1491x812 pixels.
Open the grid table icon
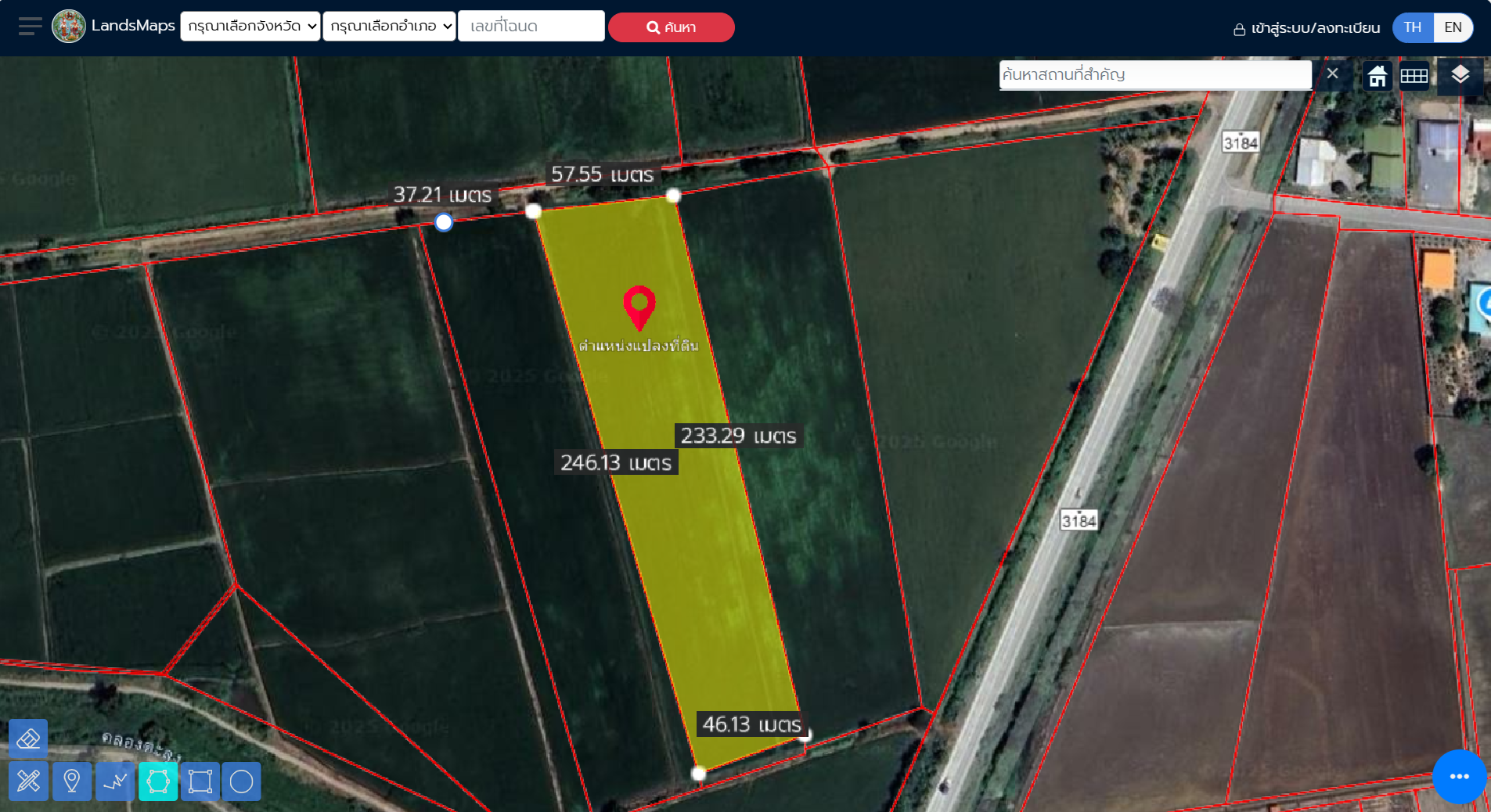(1414, 76)
